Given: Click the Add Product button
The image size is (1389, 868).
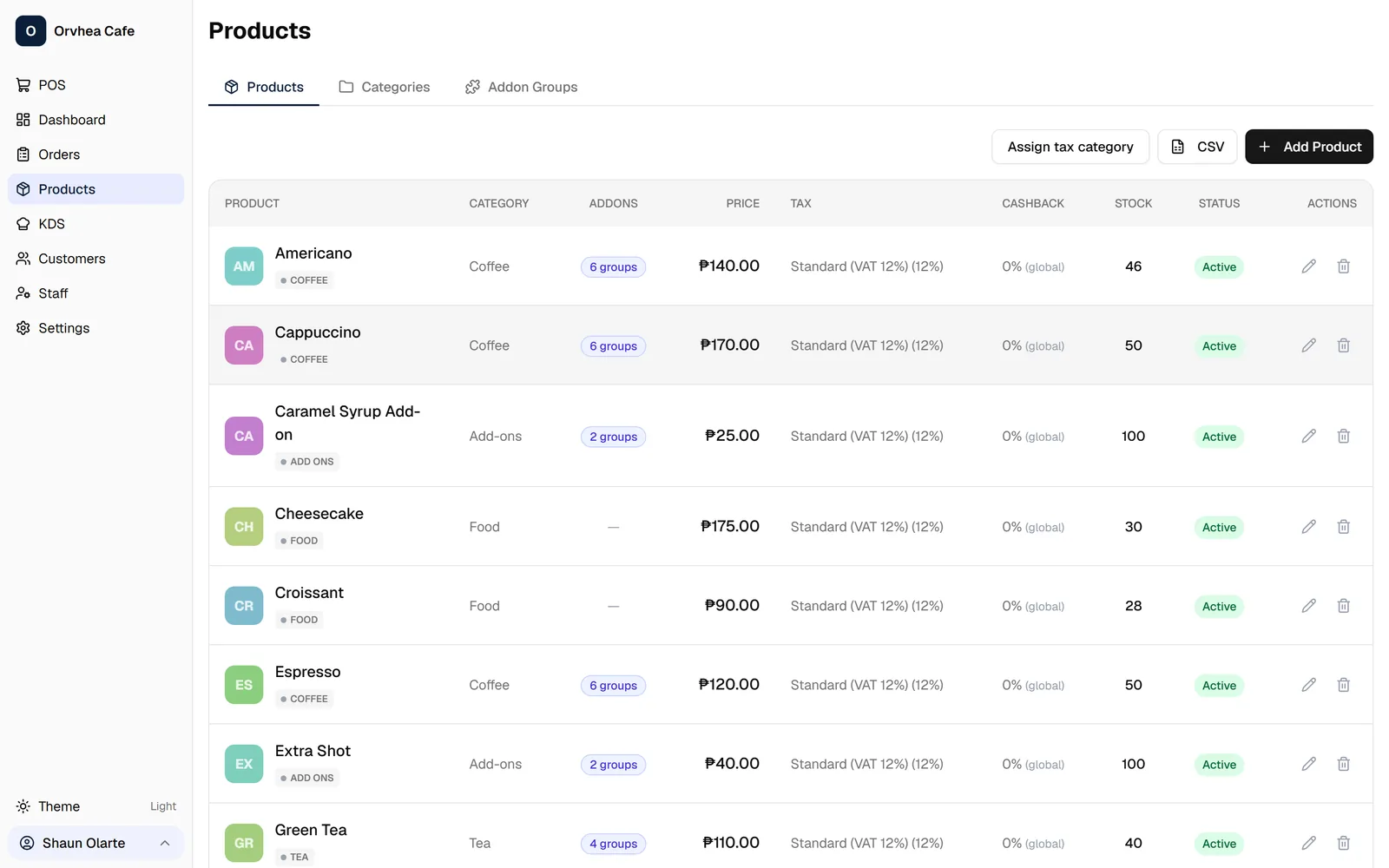Looking at the screenshot, I should coord(1309,147).
